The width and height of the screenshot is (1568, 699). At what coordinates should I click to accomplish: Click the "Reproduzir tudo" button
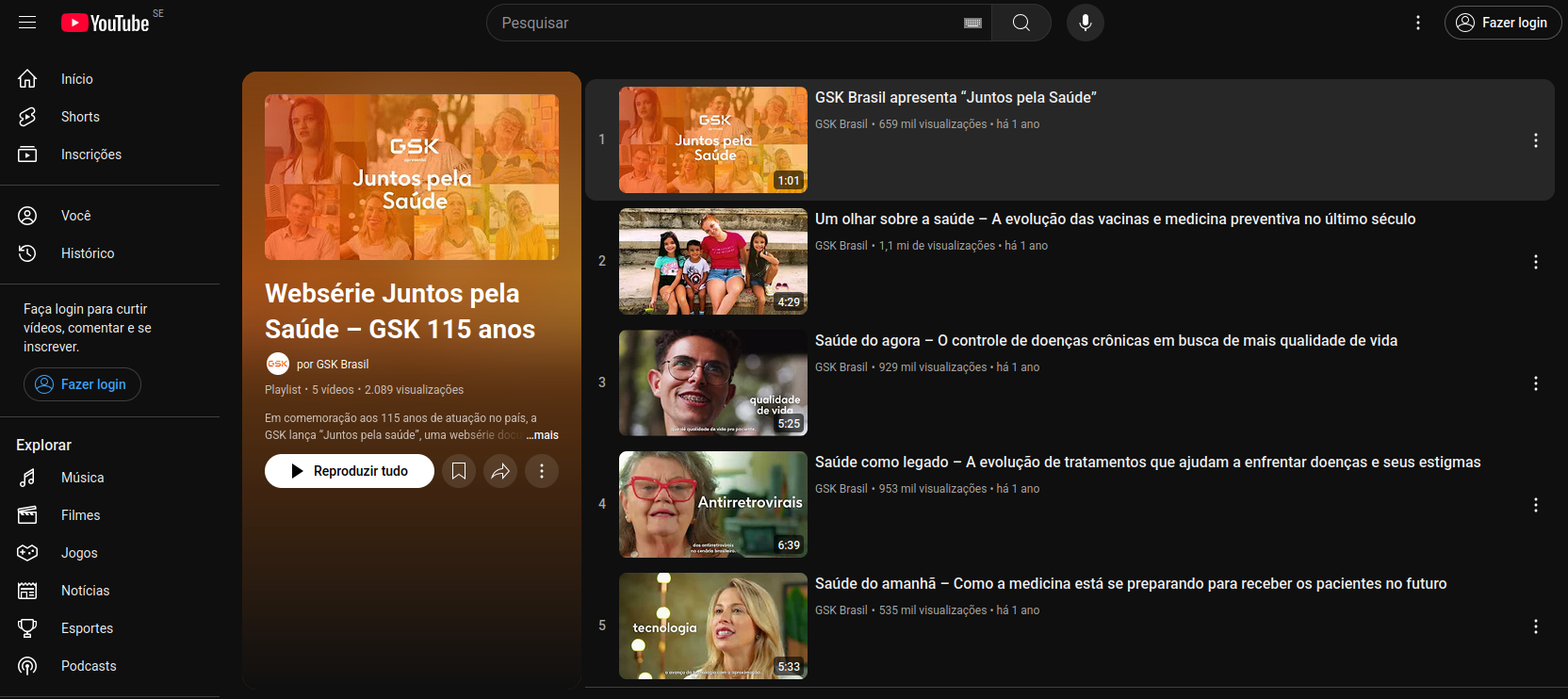pyautogui.click(x=350, y=471)
